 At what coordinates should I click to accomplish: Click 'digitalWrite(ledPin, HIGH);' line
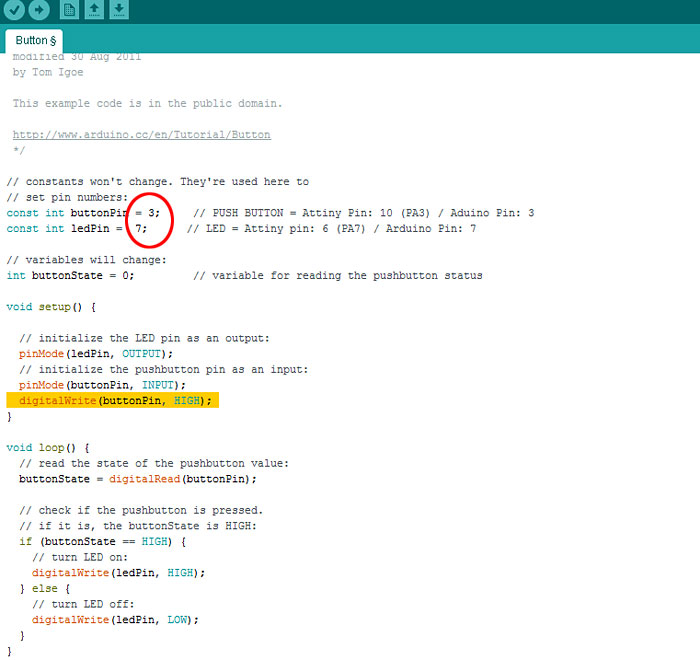pyautogui.click(x=118, y=572)
